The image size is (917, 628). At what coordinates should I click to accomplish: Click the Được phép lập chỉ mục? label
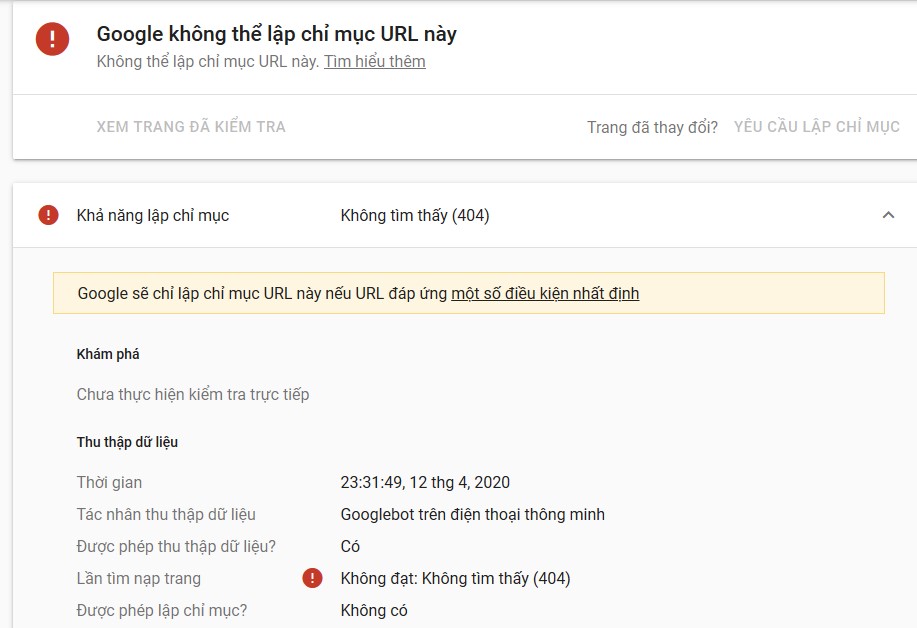pyautogui.click(x=162, y=610)
